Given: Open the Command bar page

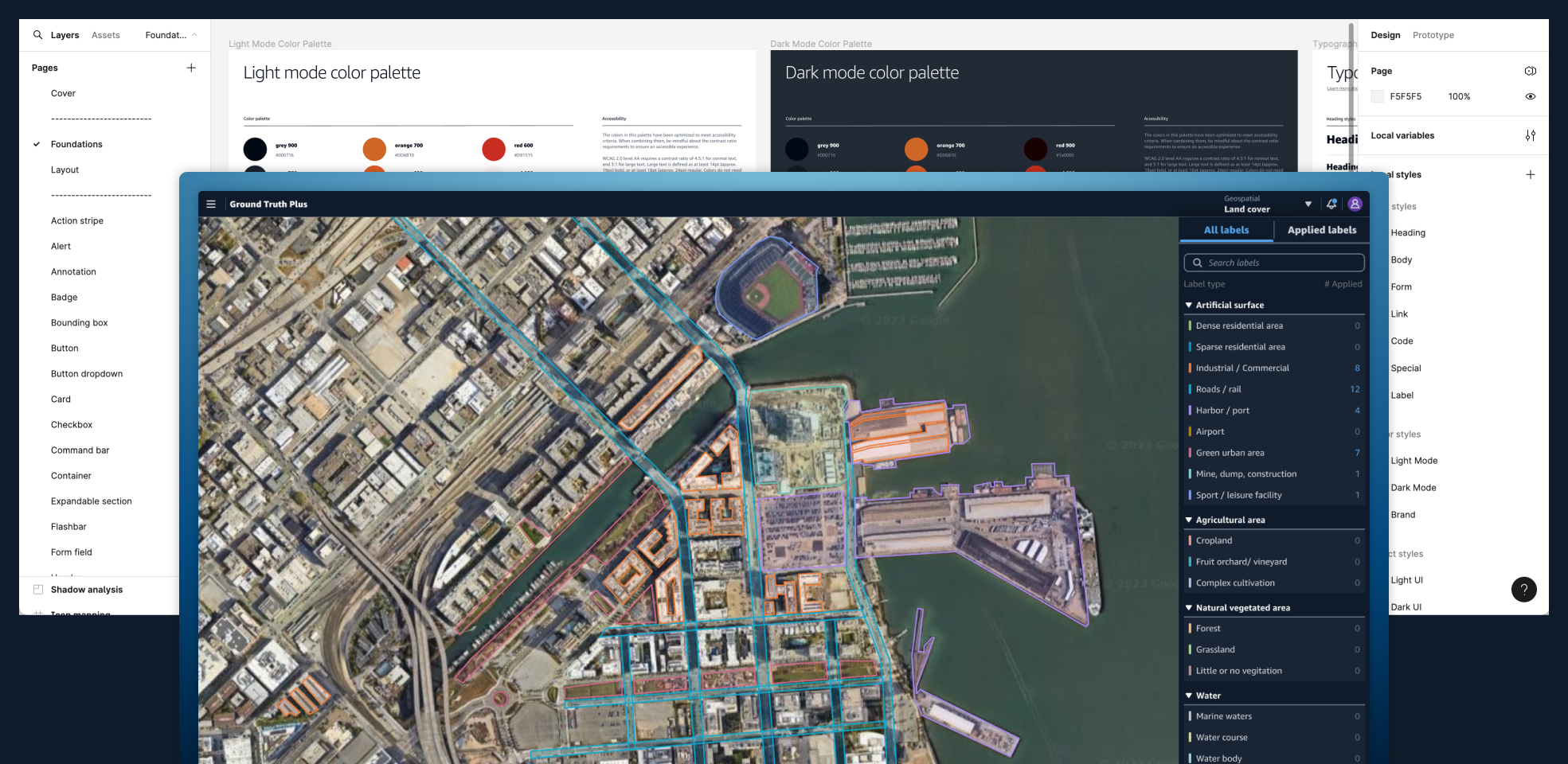Looking at the screenshot, I should 80,450.
